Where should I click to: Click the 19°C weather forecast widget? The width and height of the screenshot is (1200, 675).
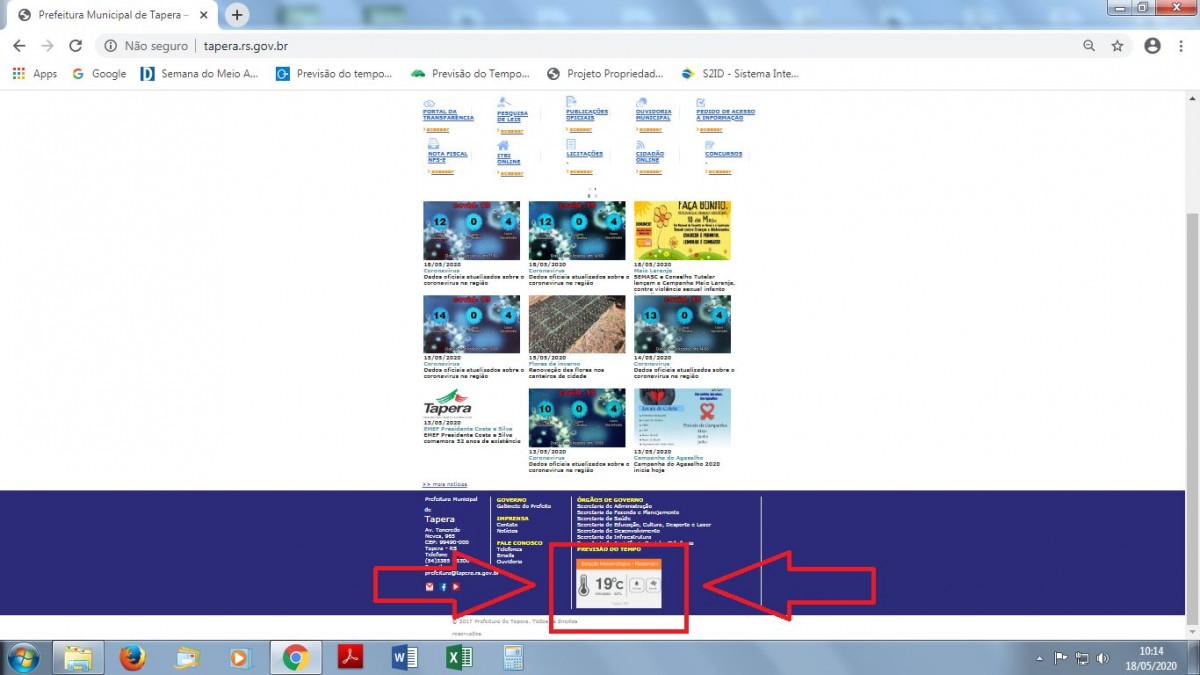click(618, 584)
